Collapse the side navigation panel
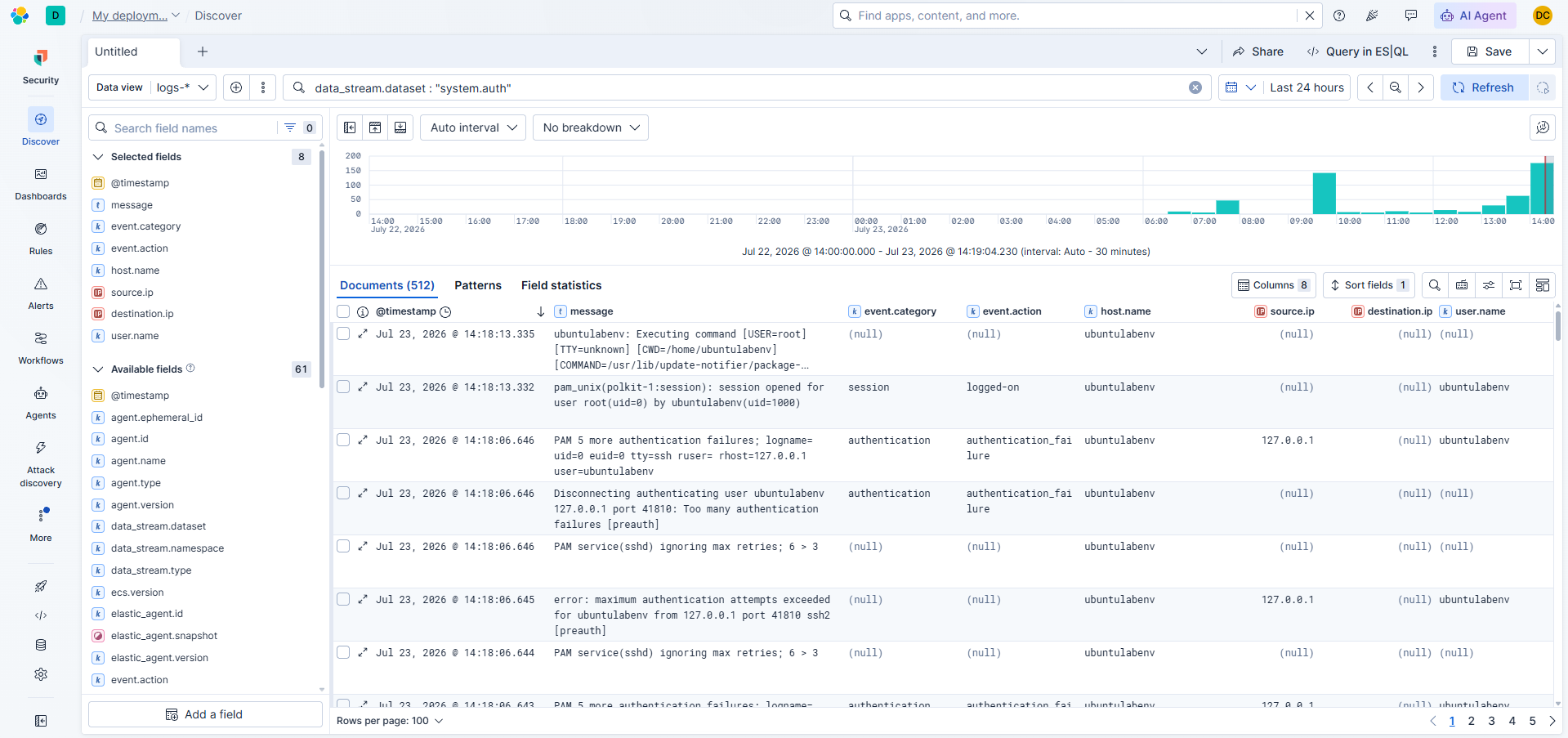This screenshot has width=1568, height=738. pos(41,721)
